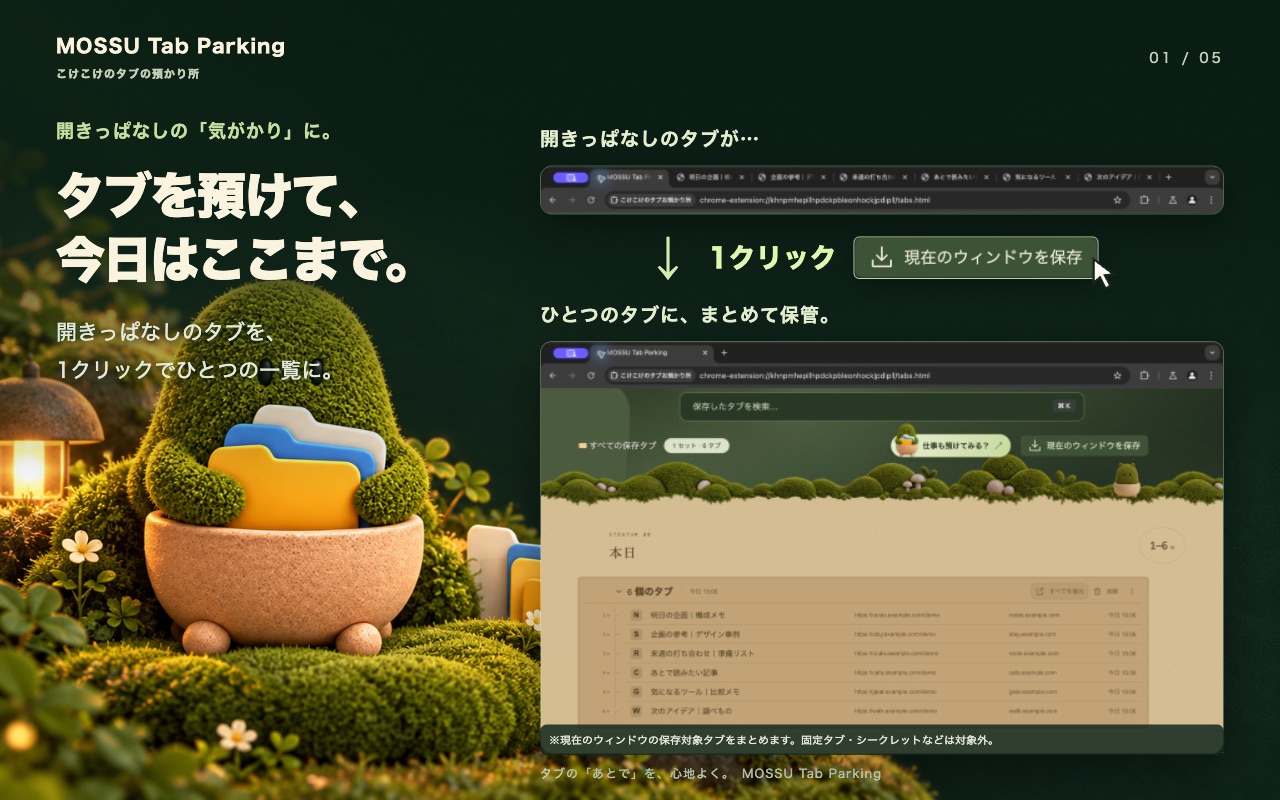1280x800 pixels.
Task: Bookmark page with star in lower browser mockup
Action: tap(1118, 376)
